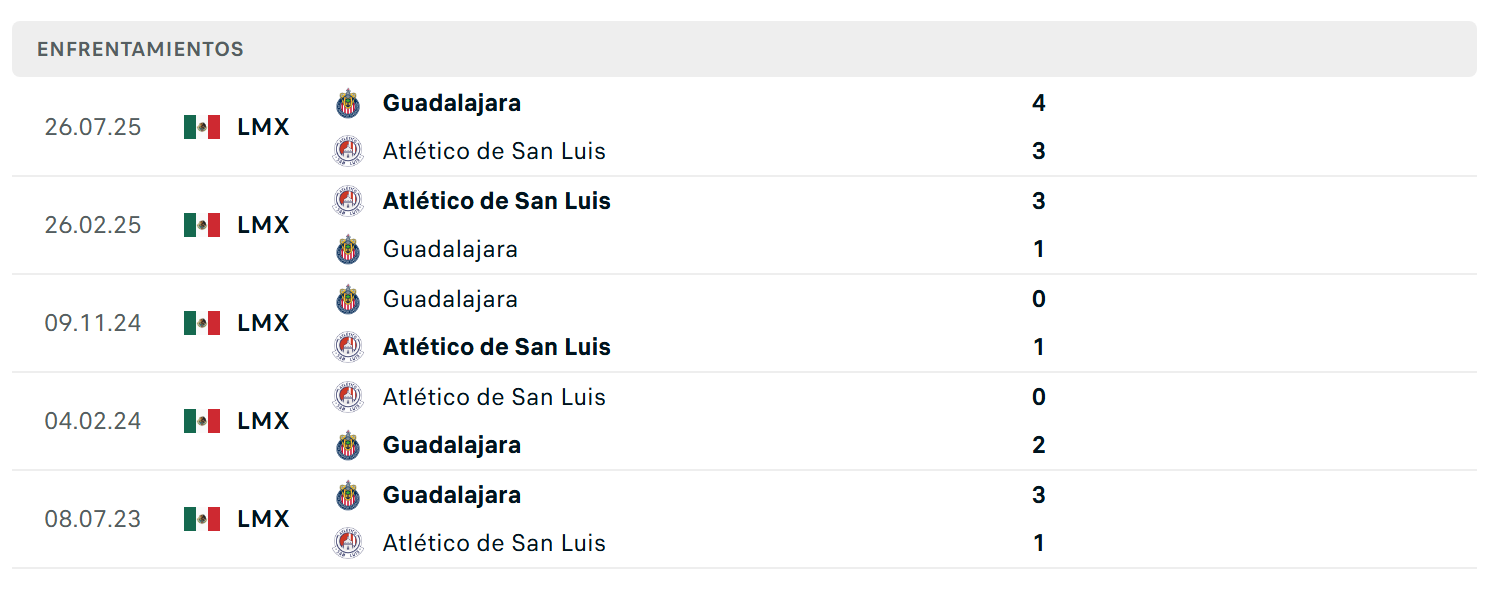This screenshot has height=589, width=1493.
Task: Click Guadalajara crest in 04.02.24 match
Action: (348, 445)
